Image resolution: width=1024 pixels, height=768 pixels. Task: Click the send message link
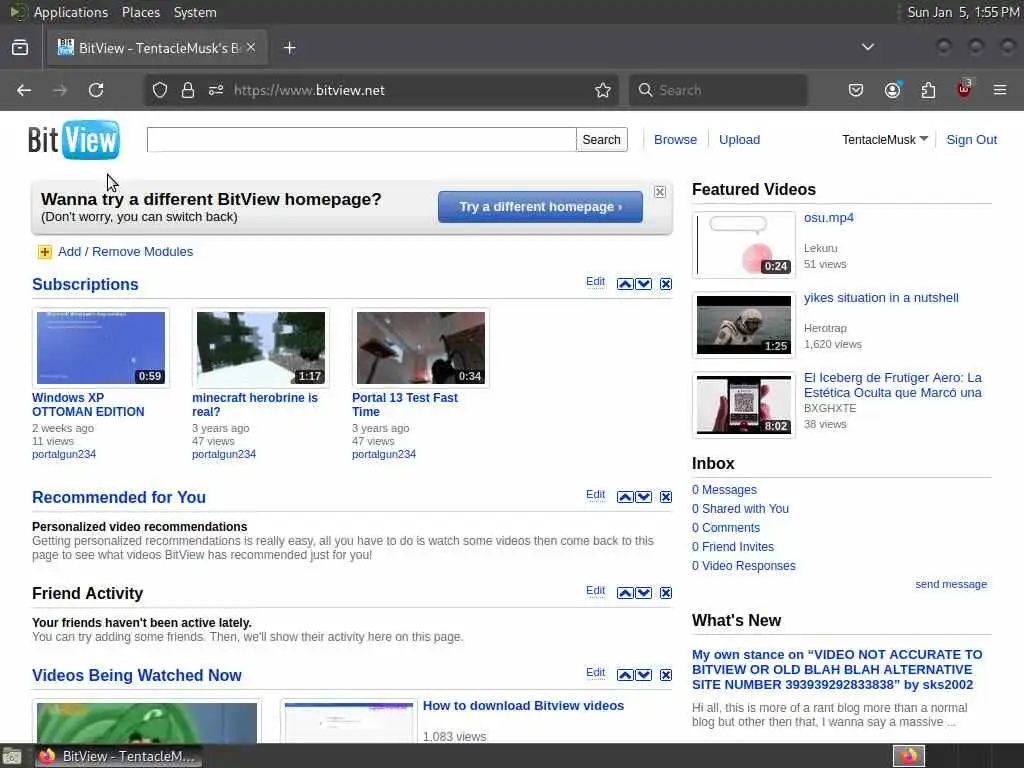coord(951,584)
